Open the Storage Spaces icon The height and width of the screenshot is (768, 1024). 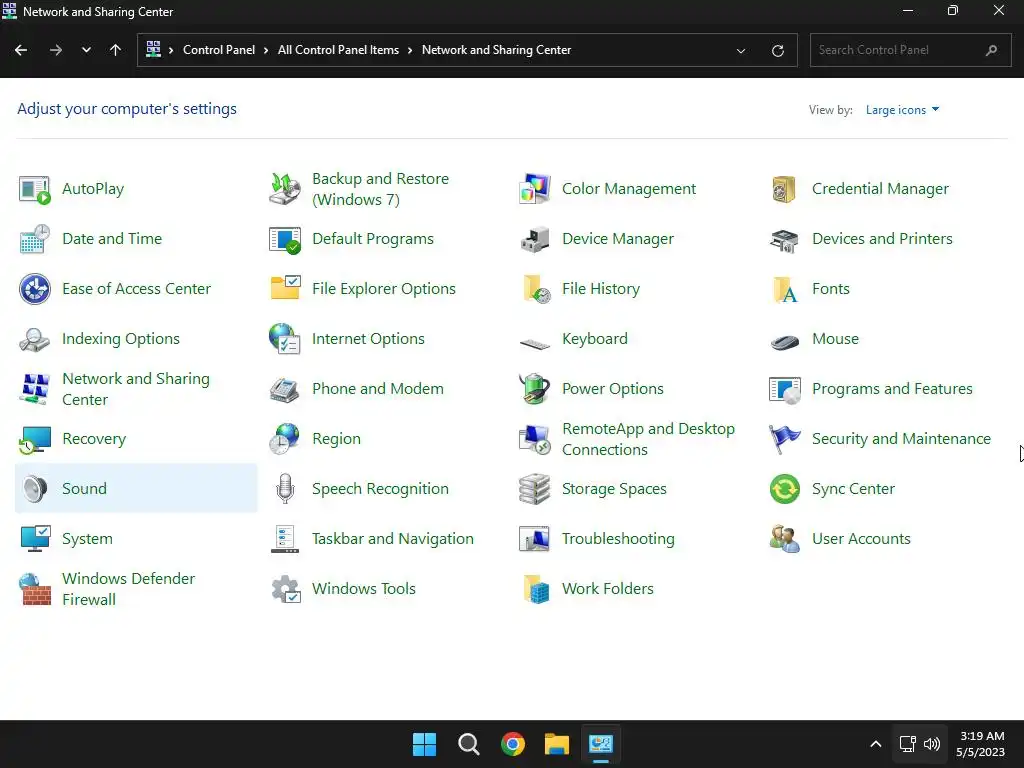[x=535, y=489]
